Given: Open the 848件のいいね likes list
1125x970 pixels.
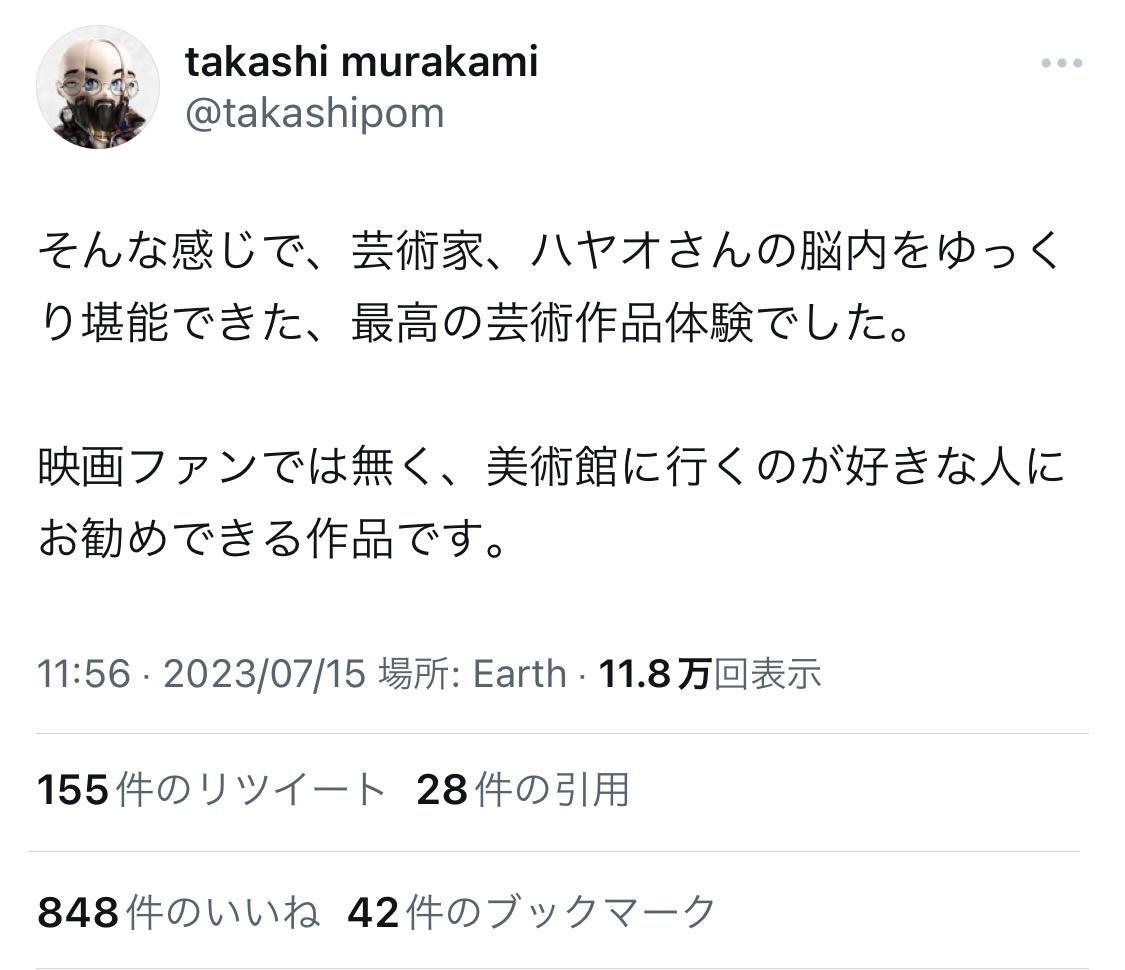Looking at the screenshot, I should 179,912.
